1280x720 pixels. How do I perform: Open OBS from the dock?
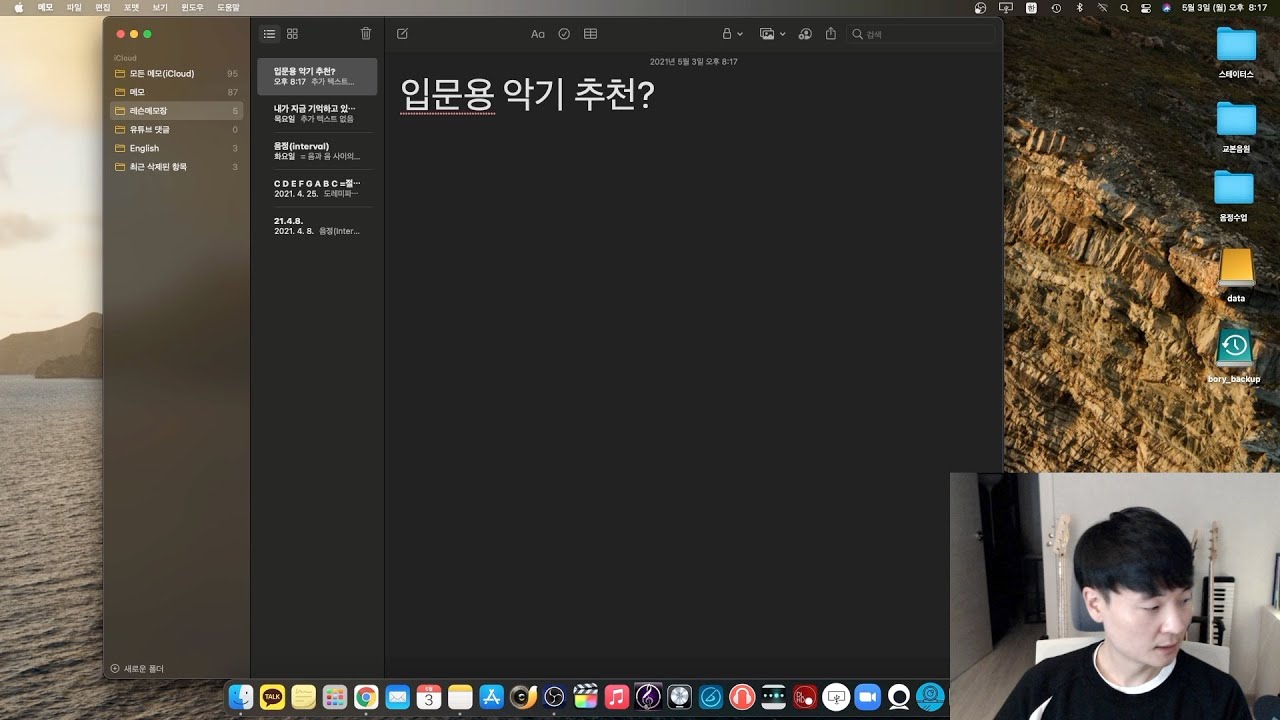[554, 697]
